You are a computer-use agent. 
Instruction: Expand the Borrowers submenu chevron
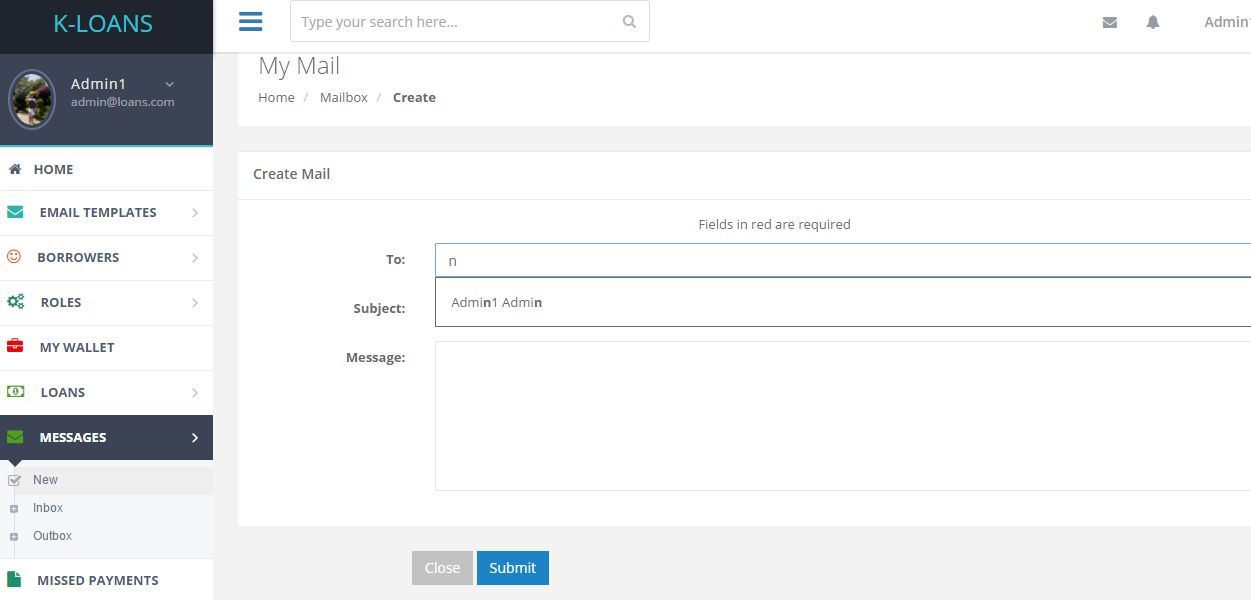(195, 258)
